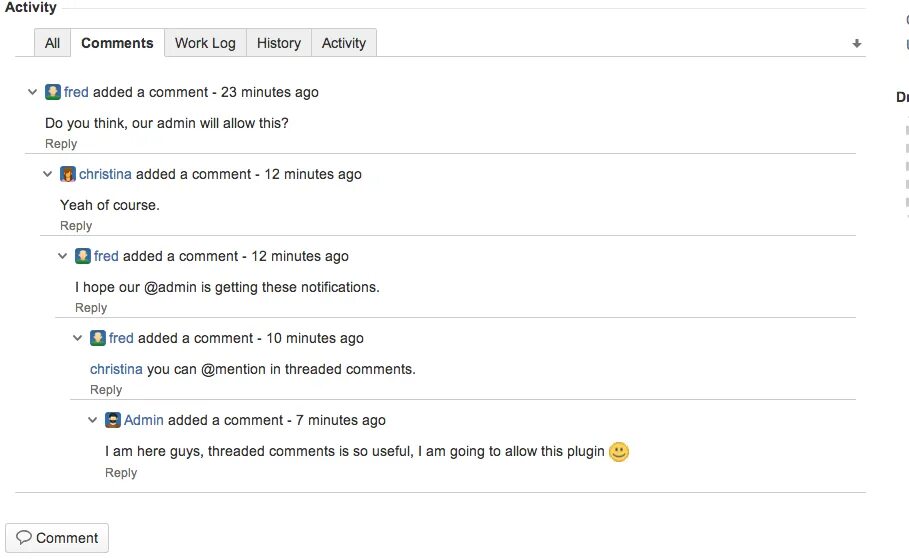
Task: Open the christina mention link in fred's comment
Action: [116, 369]
